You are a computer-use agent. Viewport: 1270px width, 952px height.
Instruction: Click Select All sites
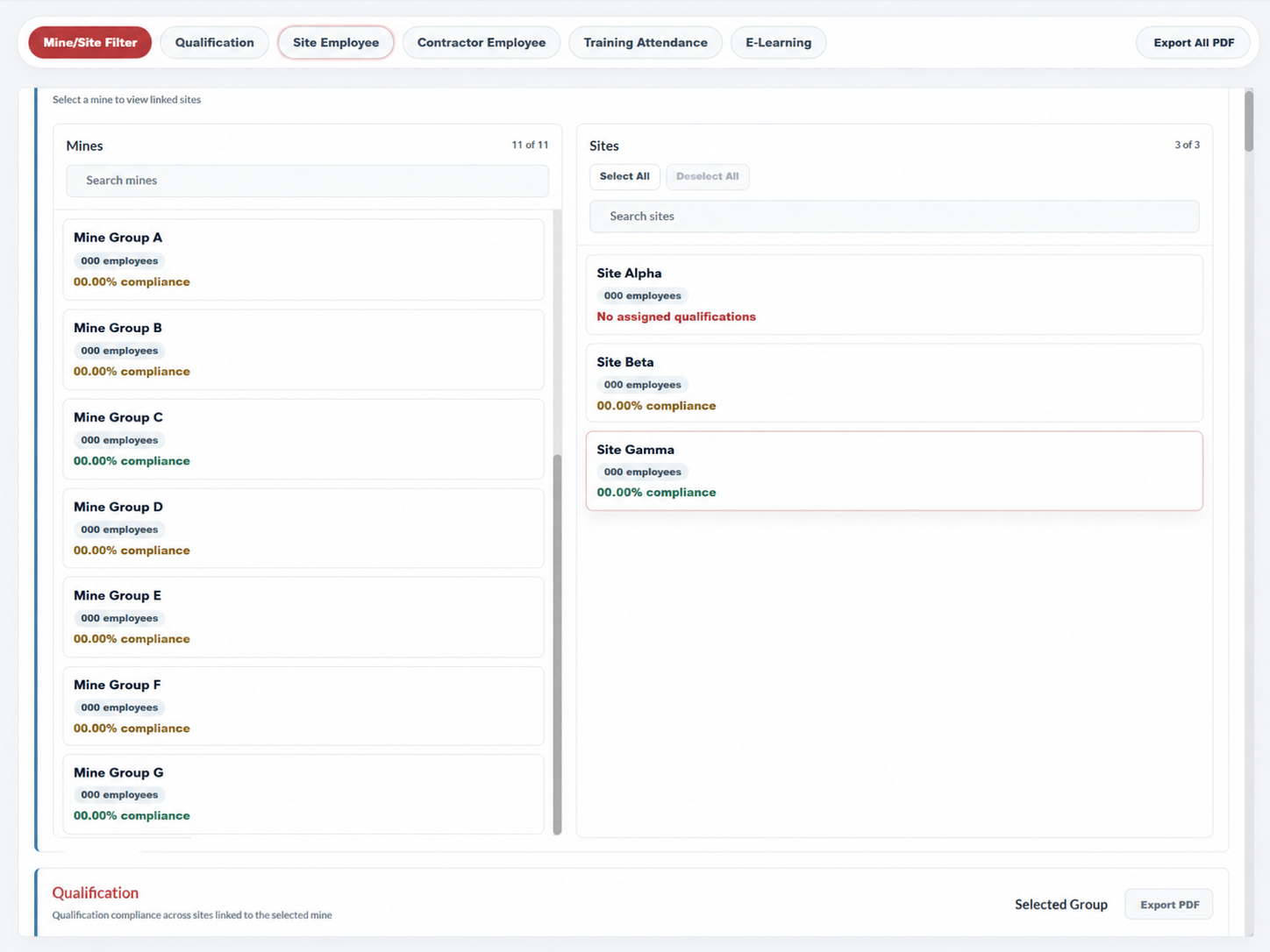(624, 176)
